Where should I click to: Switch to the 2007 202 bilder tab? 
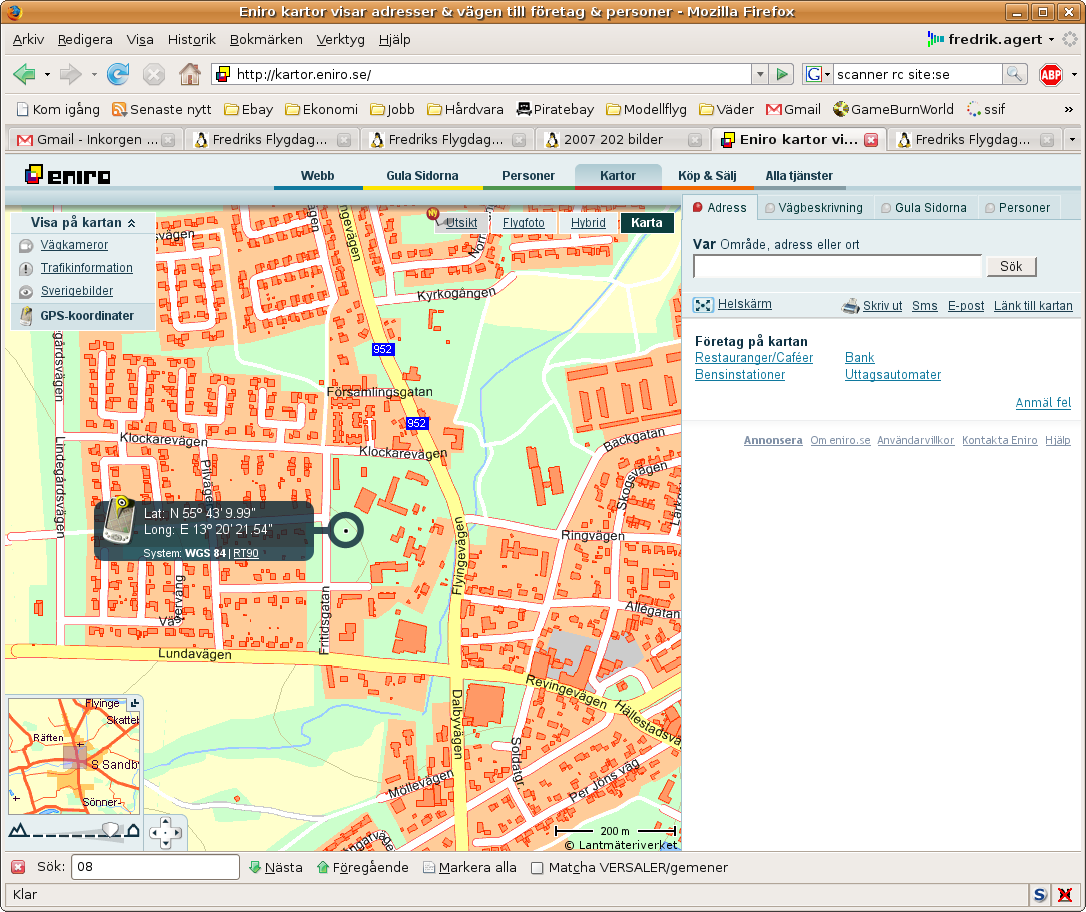(621, 140)
